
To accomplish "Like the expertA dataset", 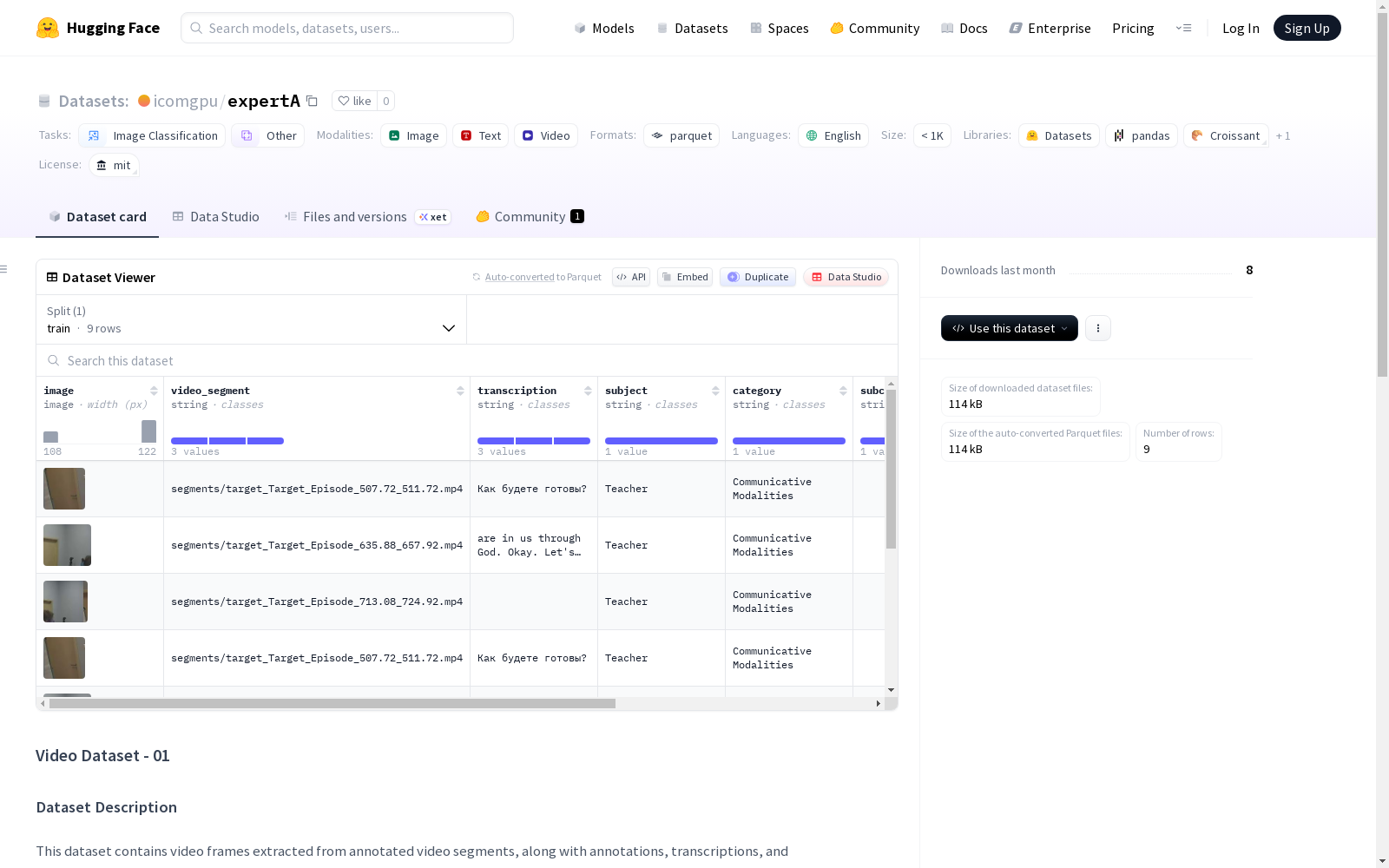I will (354, 101).
